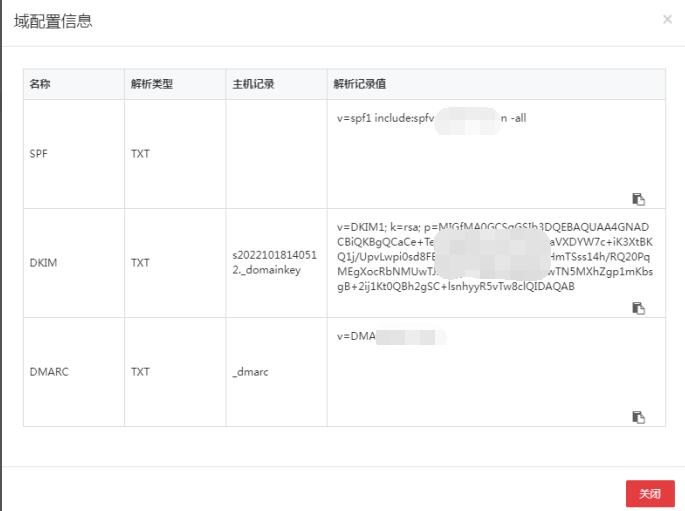Select the DMARC name cell

click(x=48, y=372)
